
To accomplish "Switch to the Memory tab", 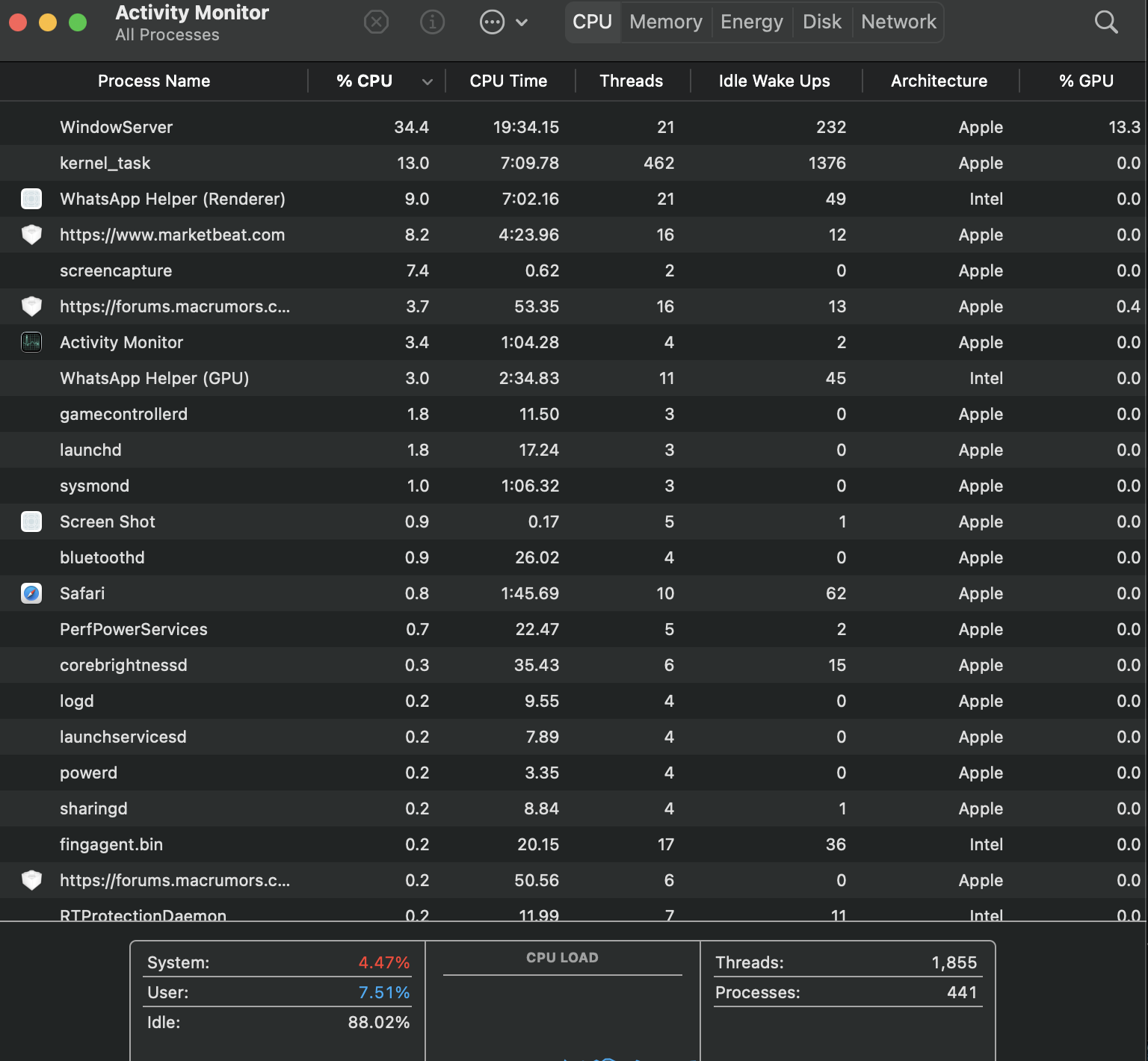I will pyautogui.click(x=666, y=22).
